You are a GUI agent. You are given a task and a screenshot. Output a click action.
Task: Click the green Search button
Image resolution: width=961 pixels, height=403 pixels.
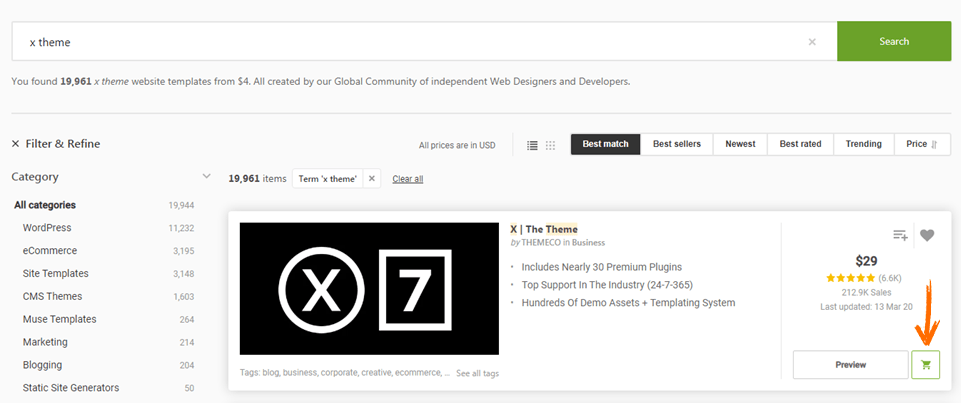point(894,41)
